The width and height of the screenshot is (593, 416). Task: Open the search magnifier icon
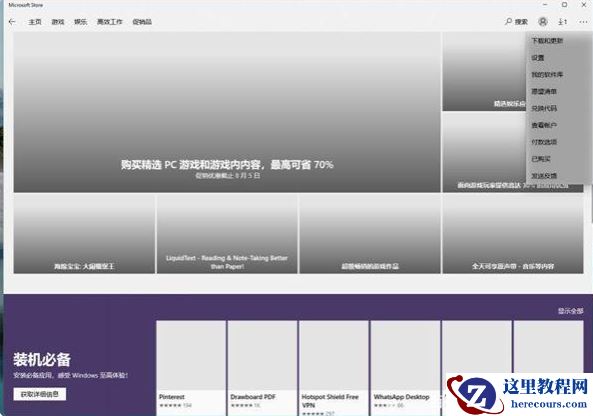509,22
